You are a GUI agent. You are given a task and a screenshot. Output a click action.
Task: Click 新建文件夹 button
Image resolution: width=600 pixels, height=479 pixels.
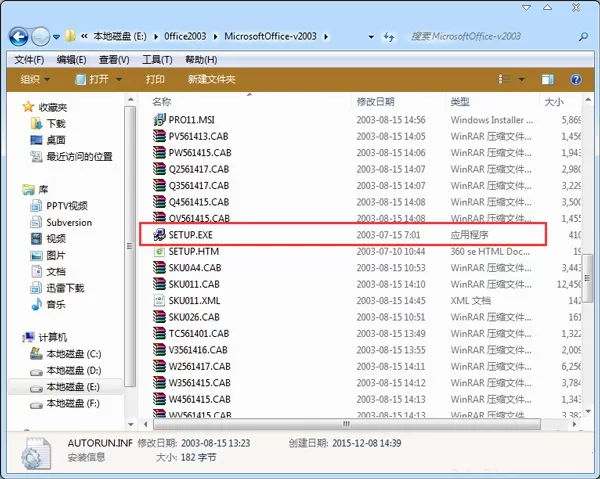tap(212, 79)
